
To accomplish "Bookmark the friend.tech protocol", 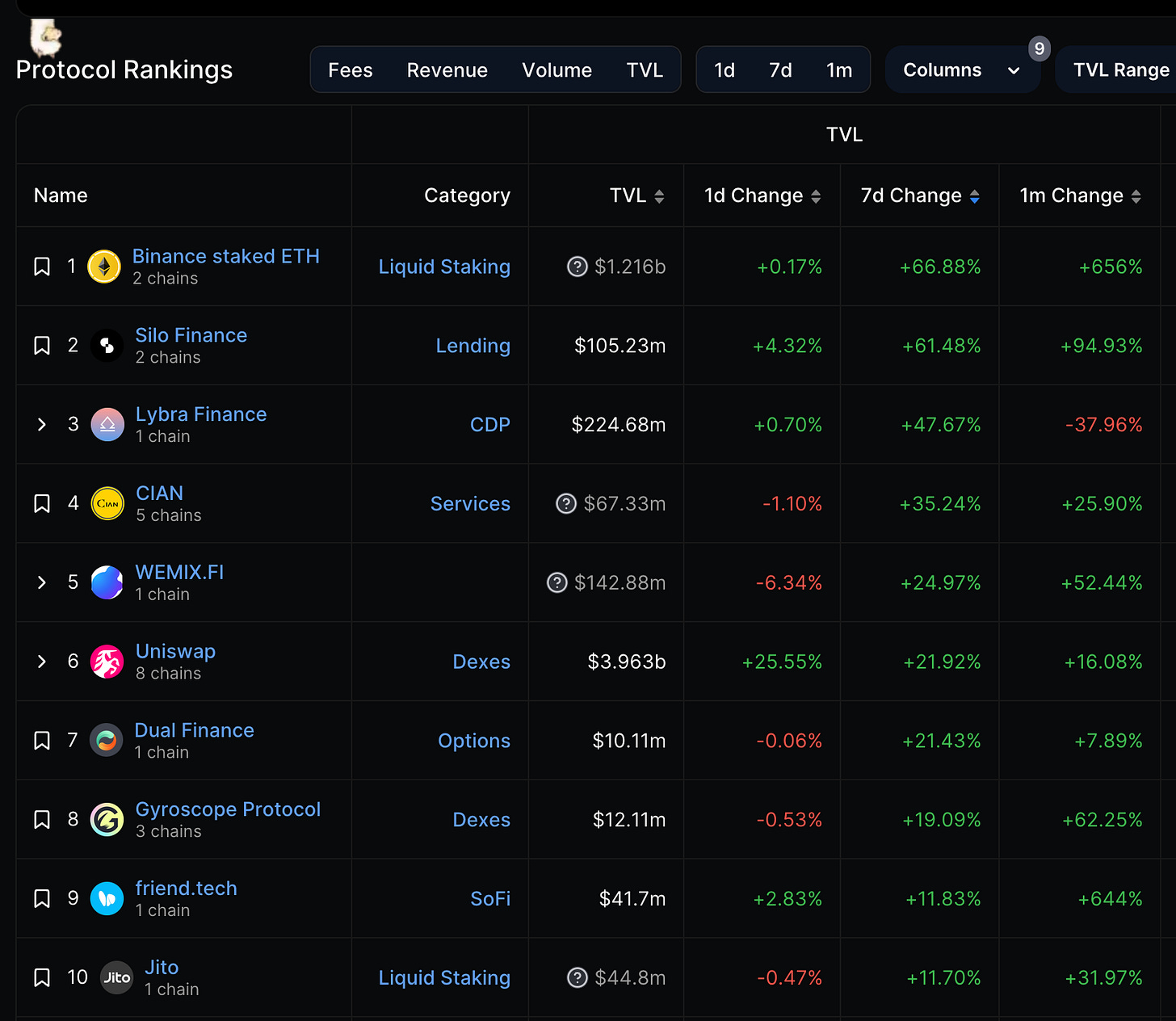I will pyautogui.click(x=42, y=898).
